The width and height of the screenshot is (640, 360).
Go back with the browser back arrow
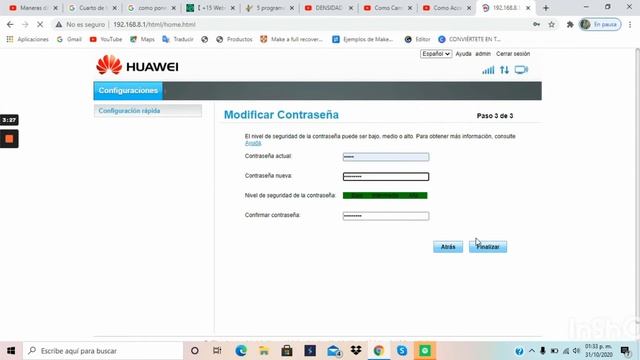tap(10, 24)
